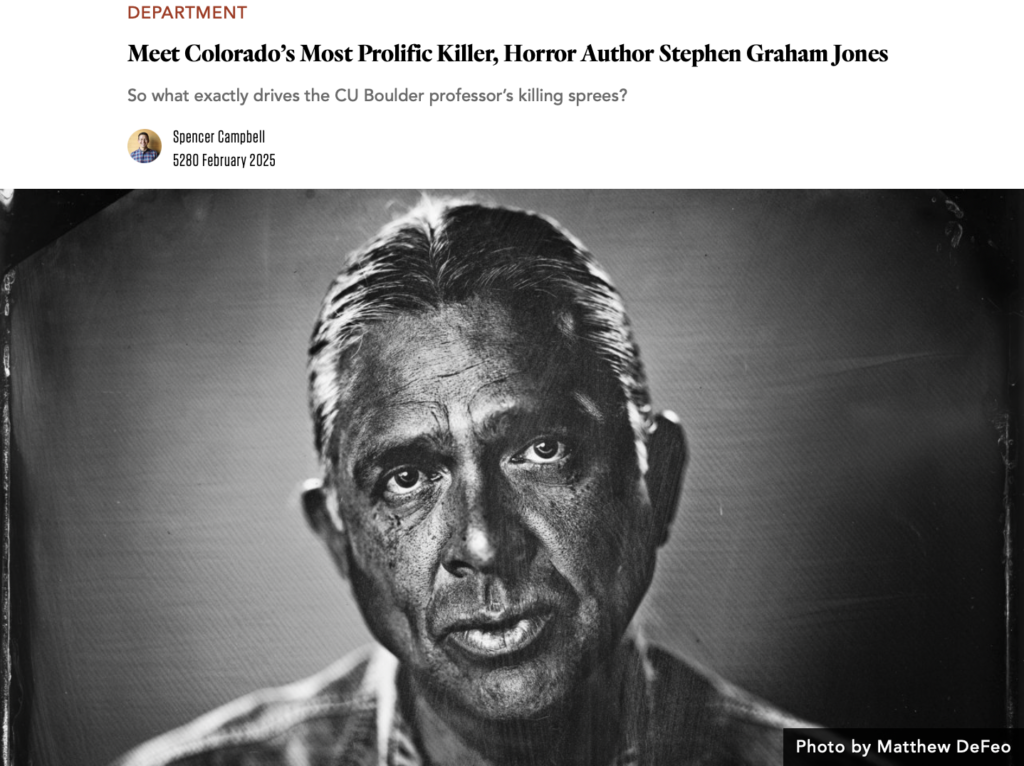Click the Stephen Graham Jones article headline

click(507, 54)
